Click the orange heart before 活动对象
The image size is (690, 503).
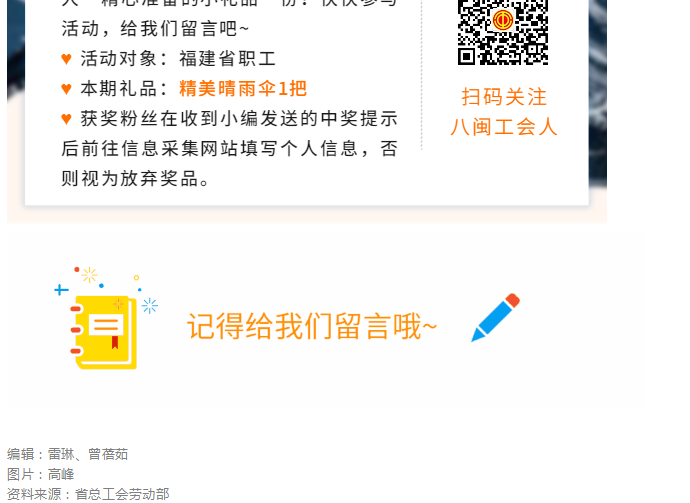pos(66,59)
